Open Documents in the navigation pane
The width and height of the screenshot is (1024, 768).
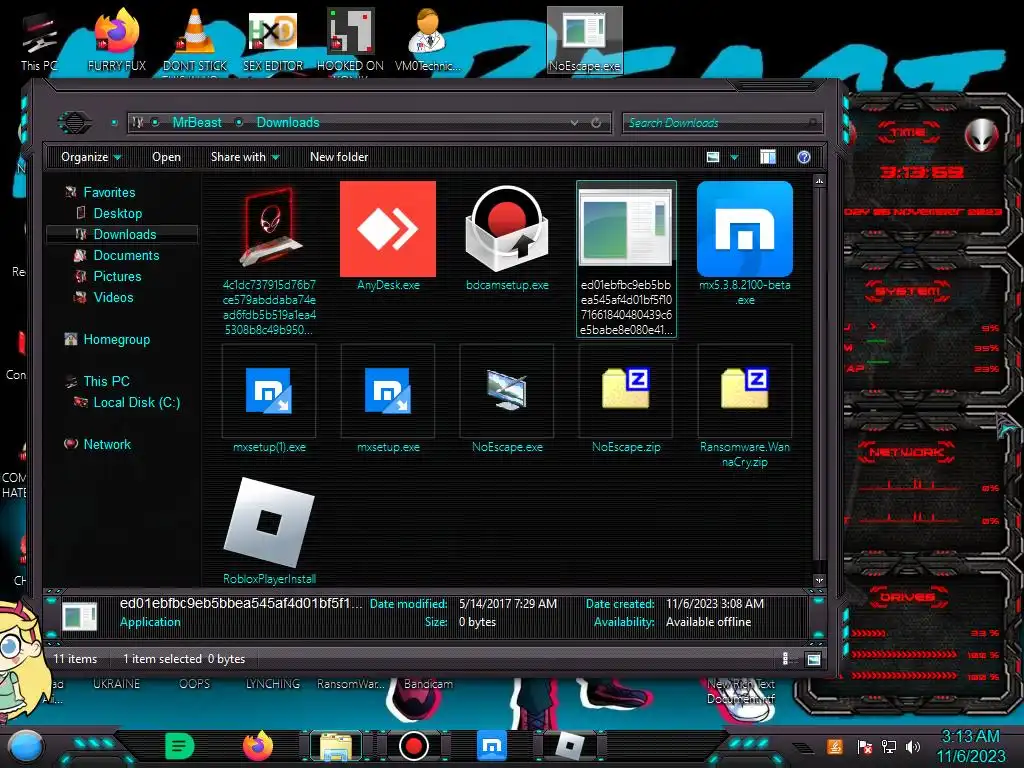click(126, 255)
